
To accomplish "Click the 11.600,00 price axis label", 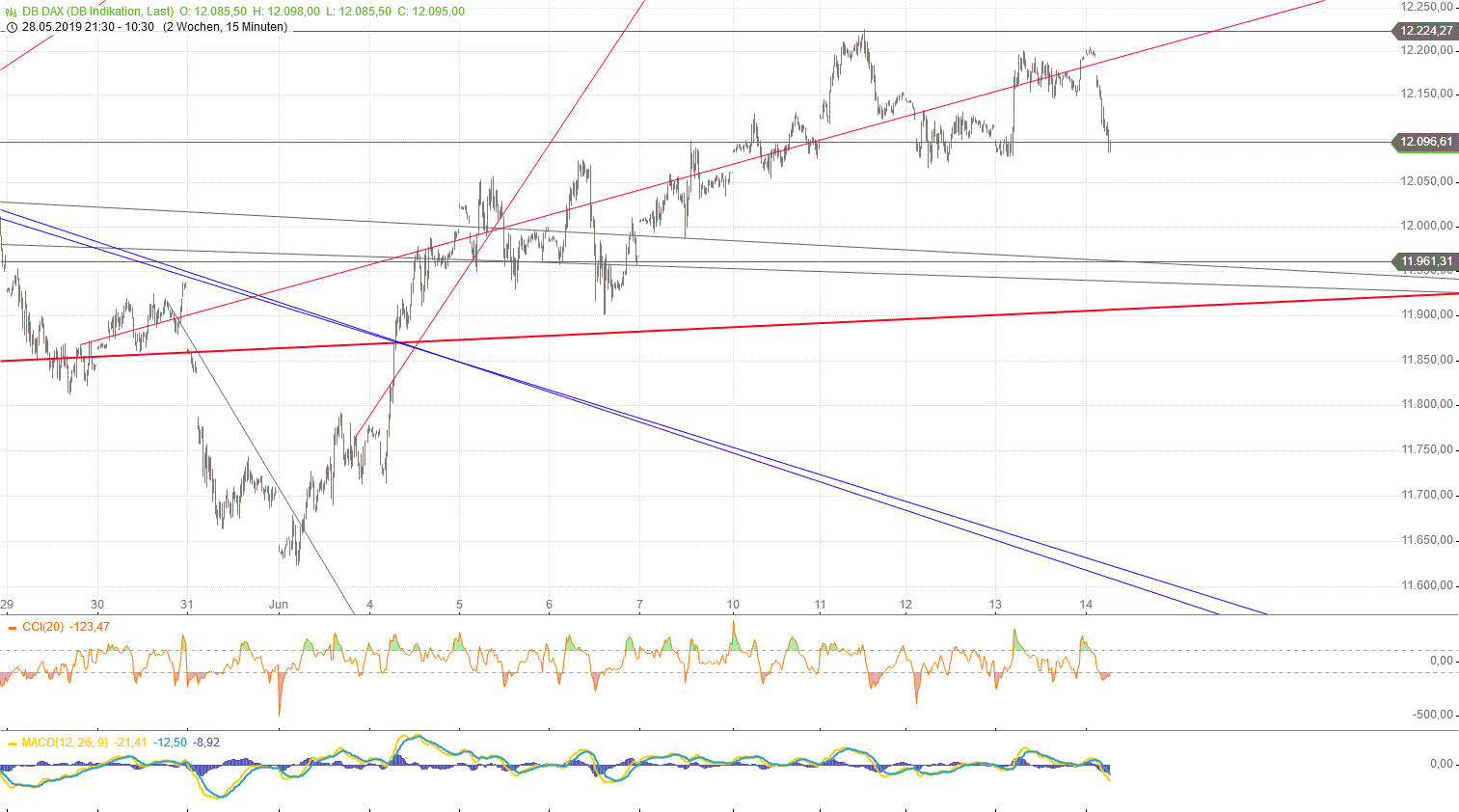I will (x=1426, y=585).
